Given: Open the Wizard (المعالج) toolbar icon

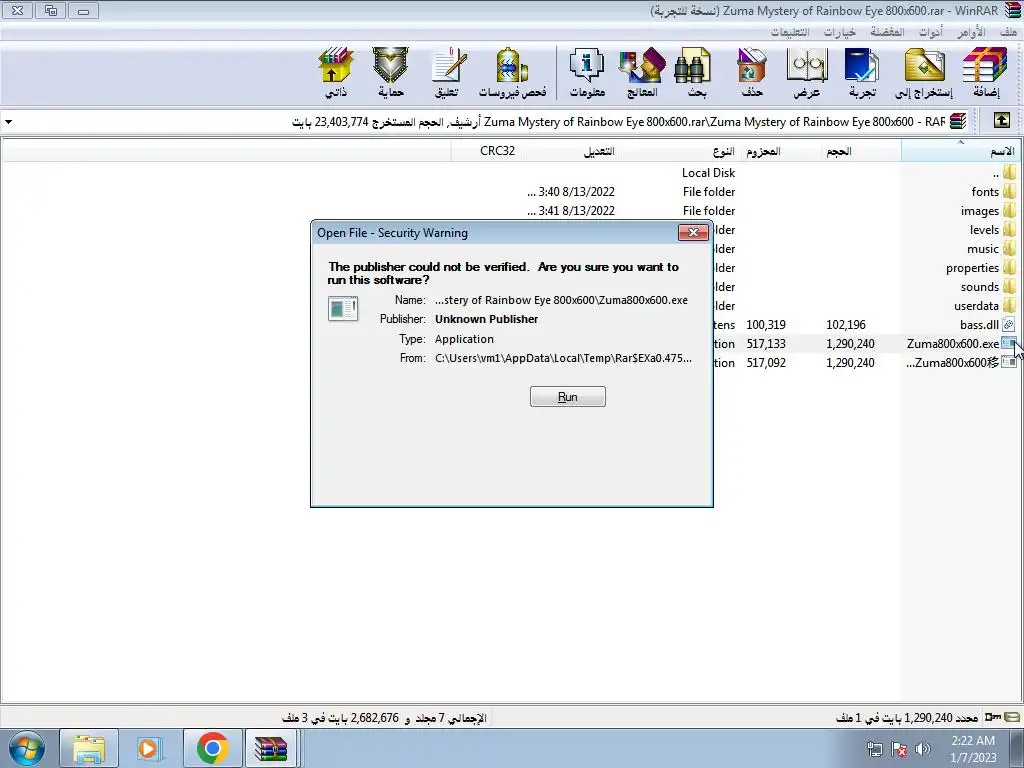Looking at the screenshot, I should pos(641,72).
